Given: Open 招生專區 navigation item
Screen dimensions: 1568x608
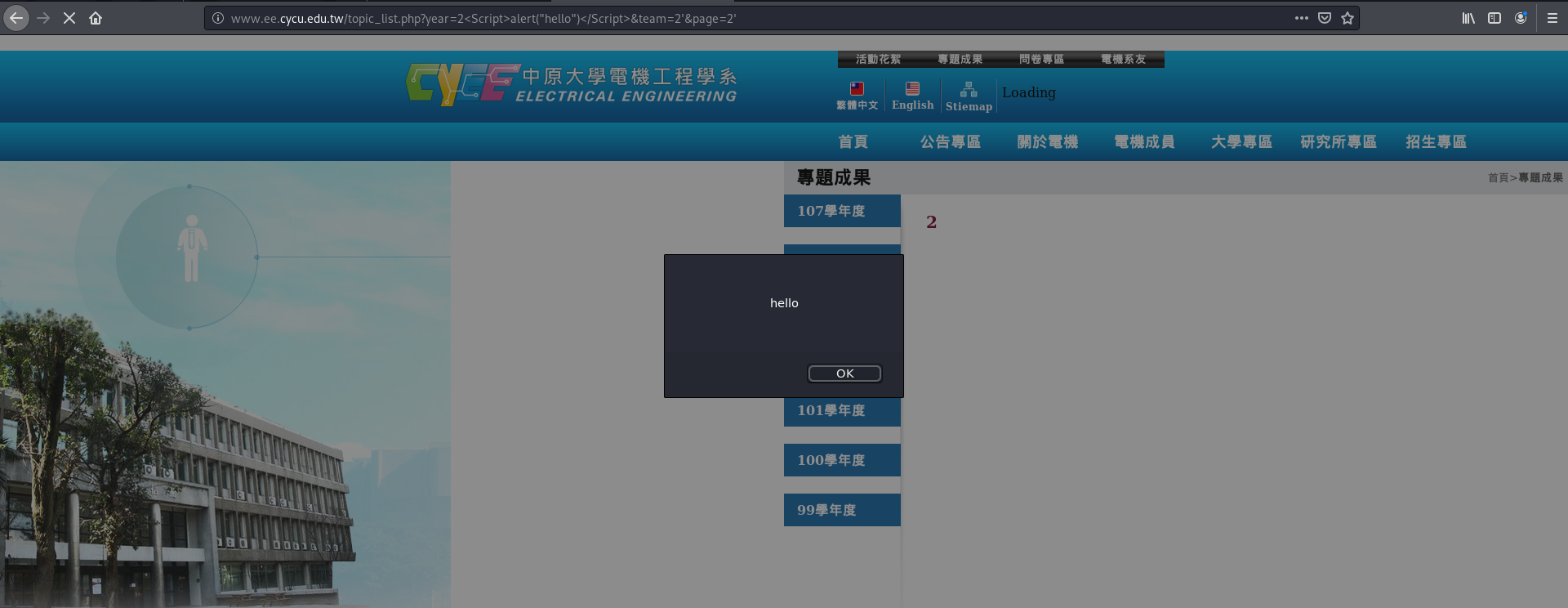Looking at the screenshot, I should coord(1437,142).
